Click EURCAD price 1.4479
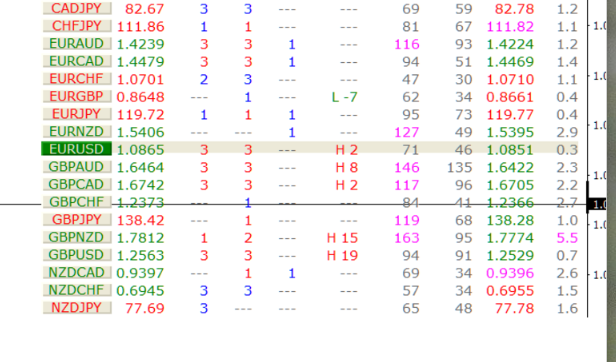Screen dimensions: 616x362 pos(141,62)
